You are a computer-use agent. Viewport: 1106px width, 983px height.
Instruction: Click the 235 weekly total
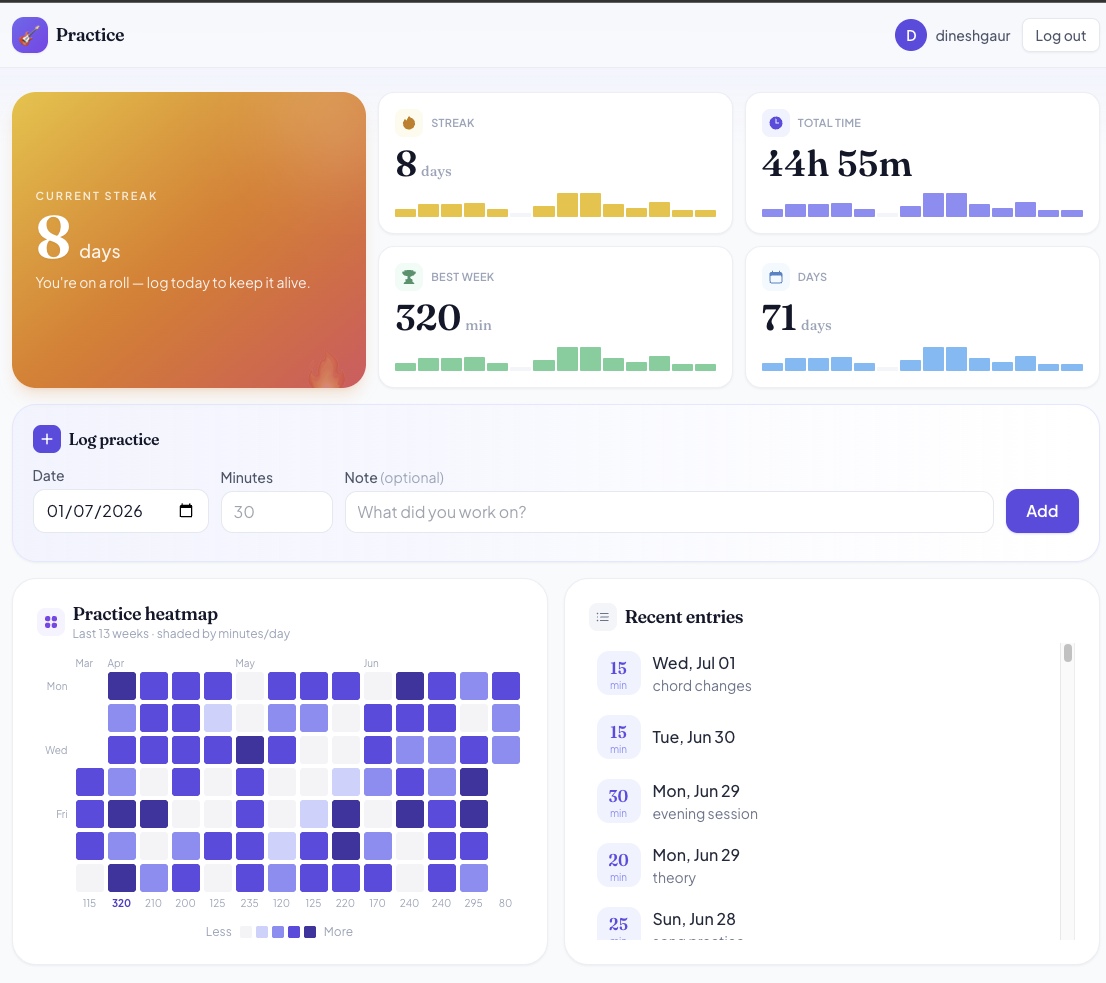[x=249, y=903]
